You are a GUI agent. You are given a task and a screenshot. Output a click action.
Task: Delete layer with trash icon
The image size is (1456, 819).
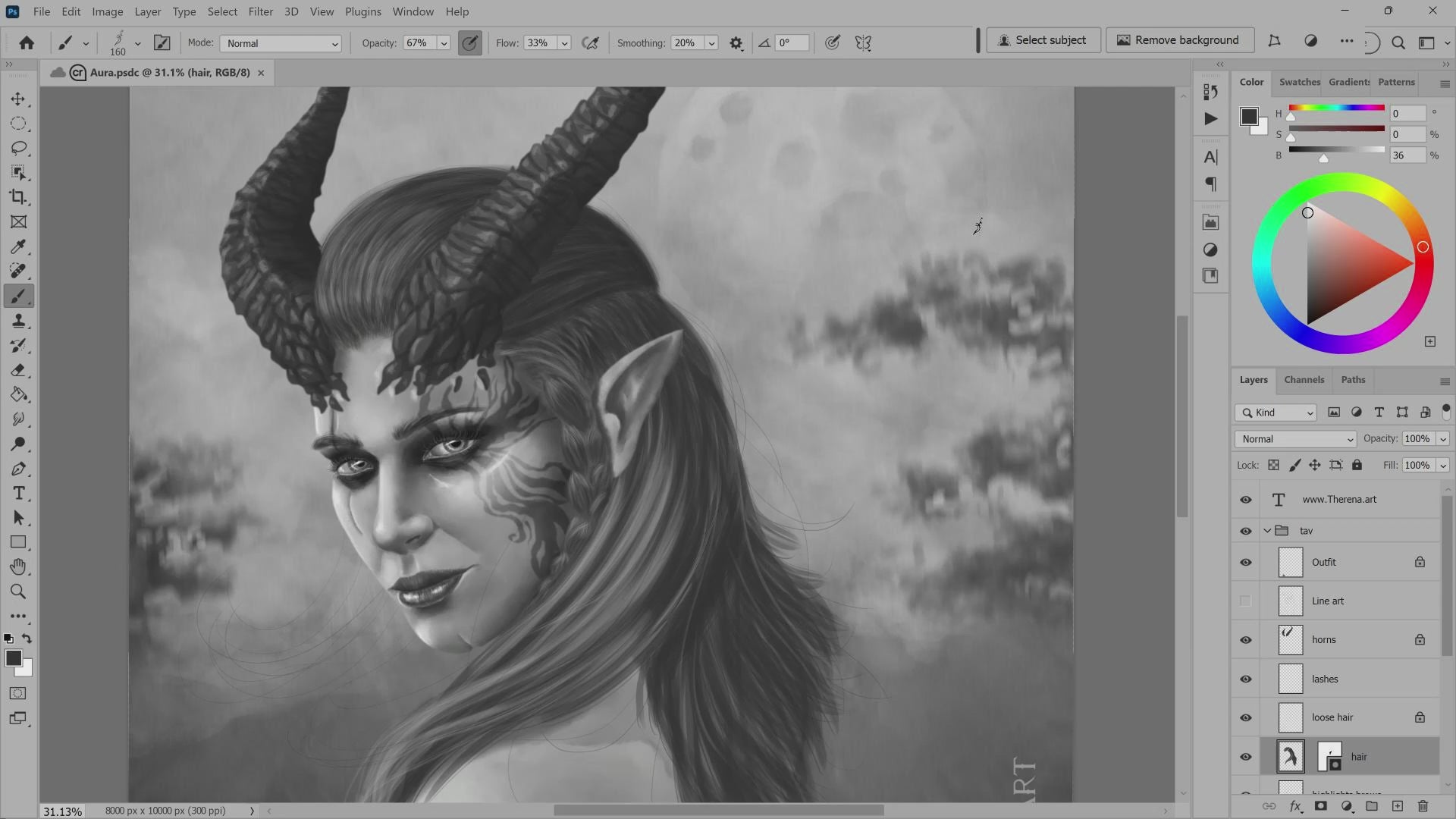(1423, 806)
